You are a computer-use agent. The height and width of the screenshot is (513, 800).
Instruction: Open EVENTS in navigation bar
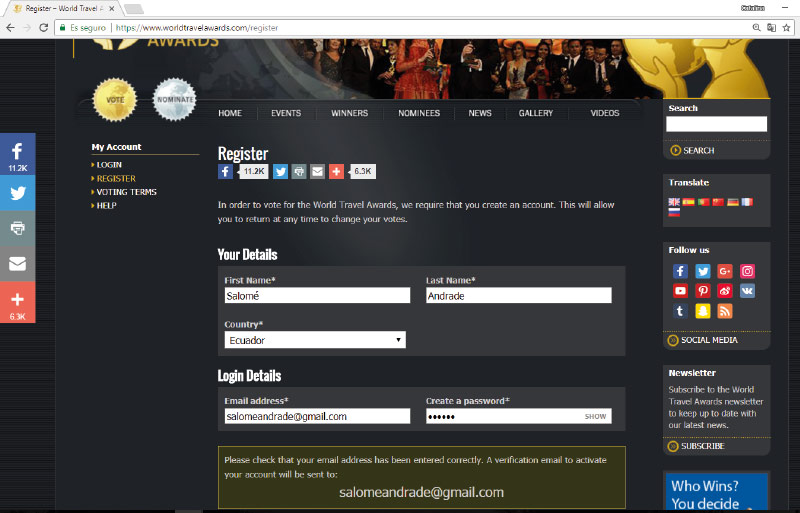286,113
